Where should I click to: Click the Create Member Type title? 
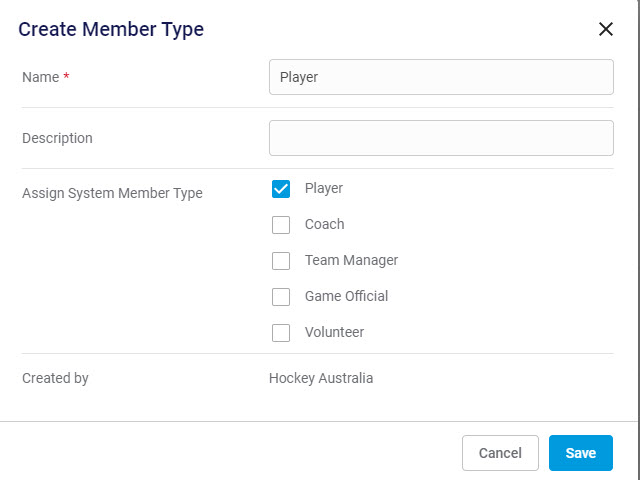coord(111,29)
